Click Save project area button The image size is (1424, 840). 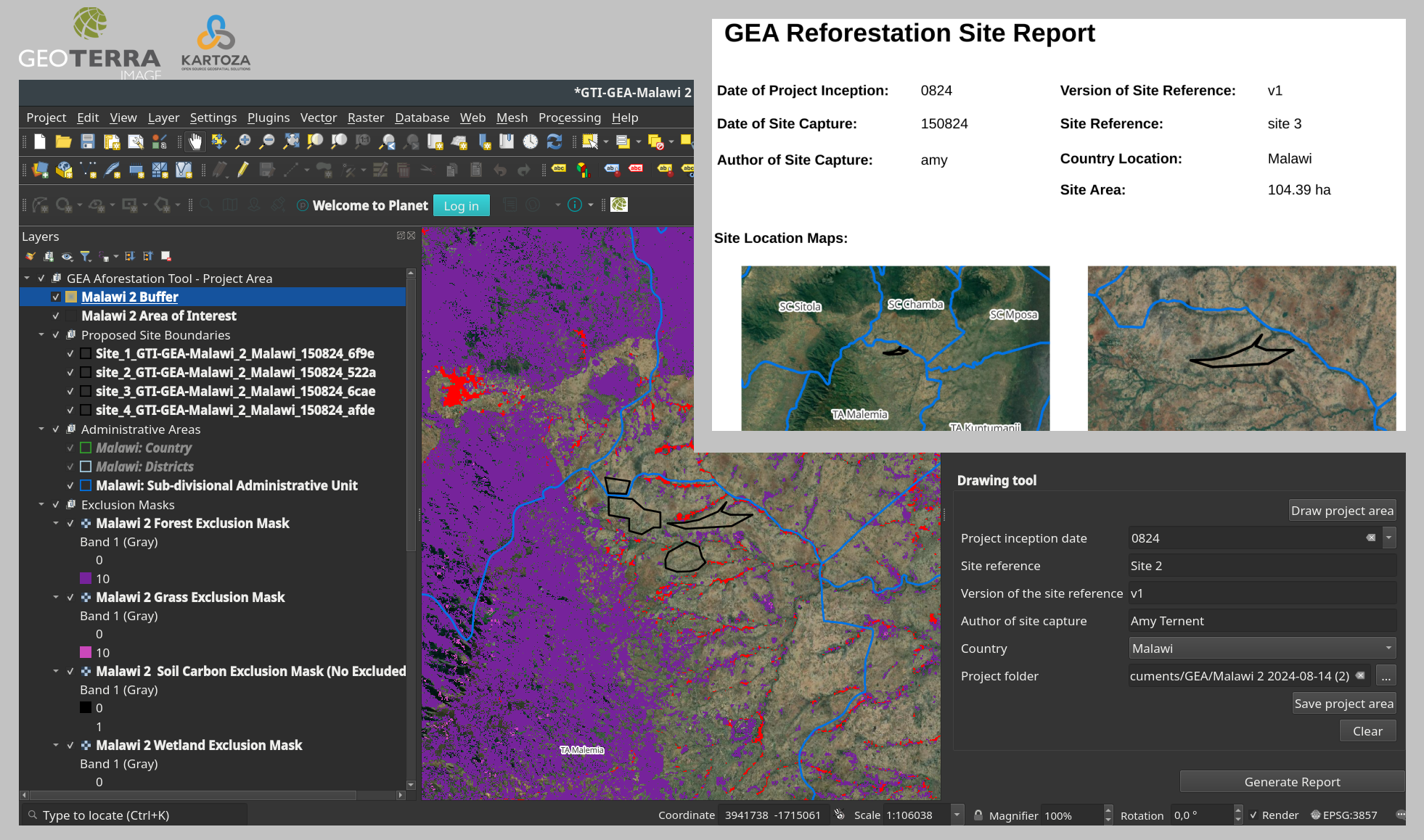(1343, 703)
